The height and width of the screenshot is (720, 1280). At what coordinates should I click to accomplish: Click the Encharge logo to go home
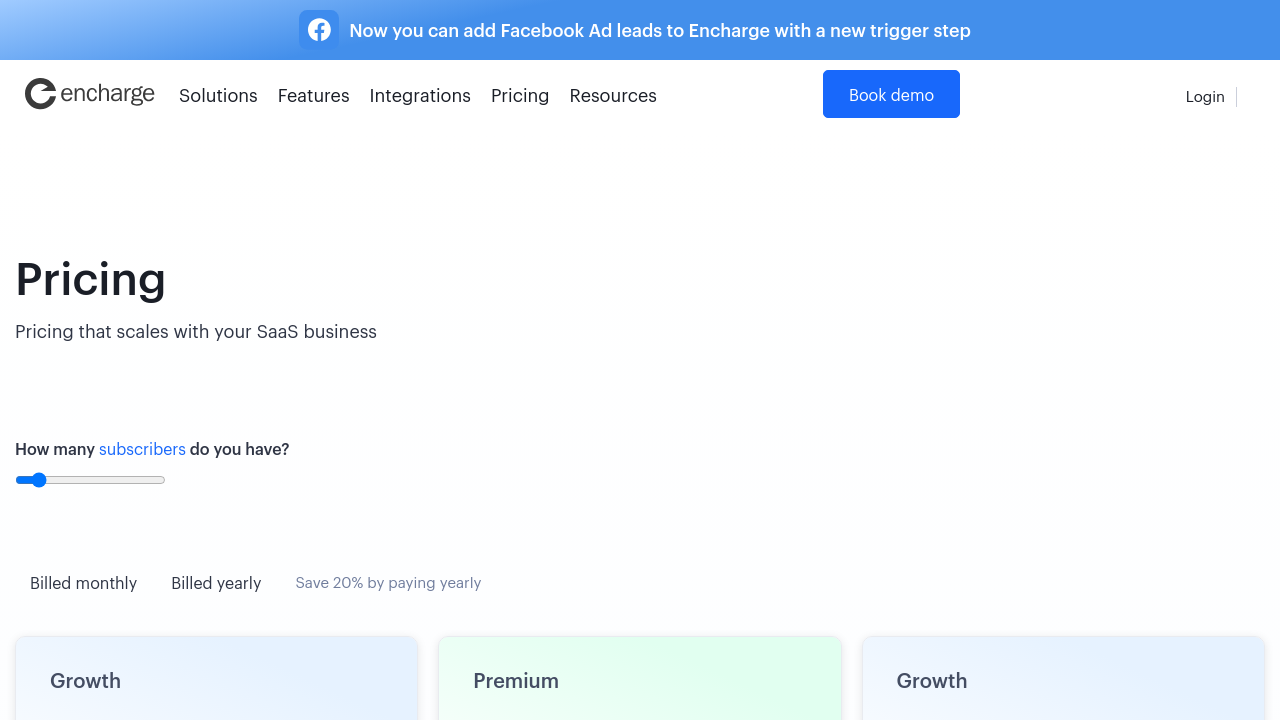tap(90, 94)
